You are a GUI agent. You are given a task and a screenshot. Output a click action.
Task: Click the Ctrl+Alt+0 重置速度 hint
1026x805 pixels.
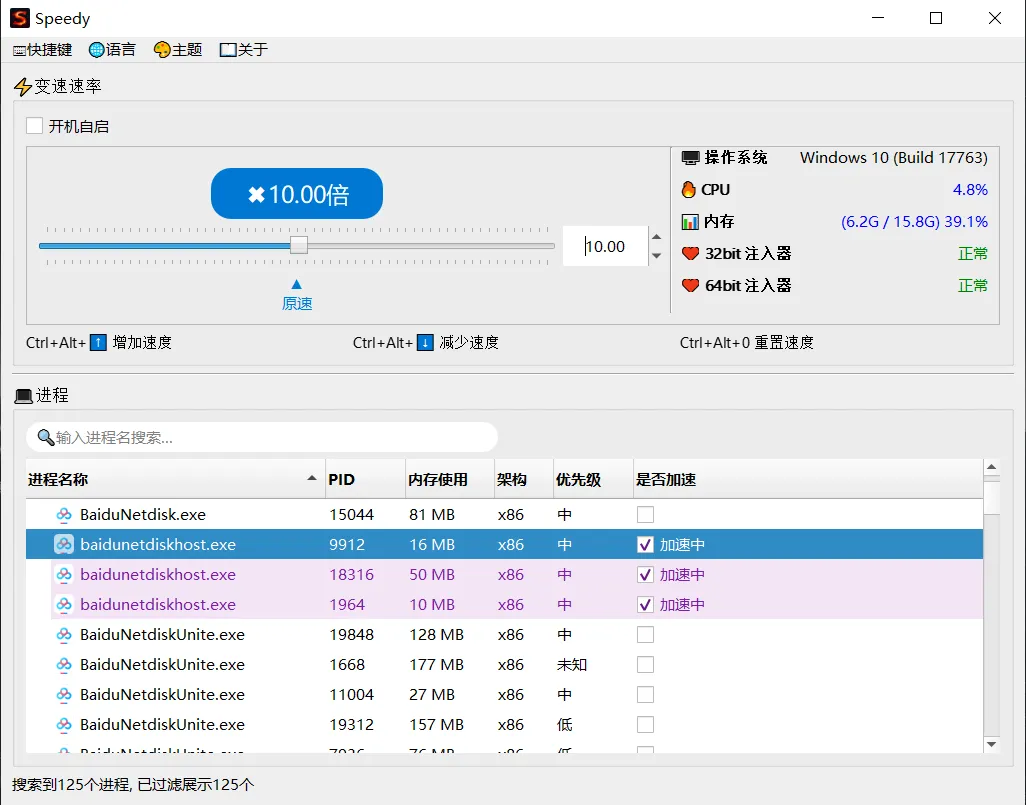(x=747, y=342)
